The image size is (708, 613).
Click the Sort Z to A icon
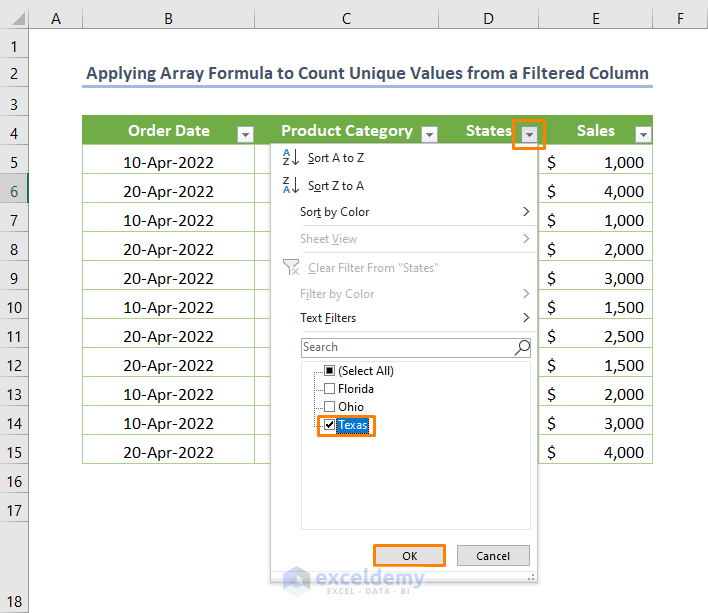(291, 185)
